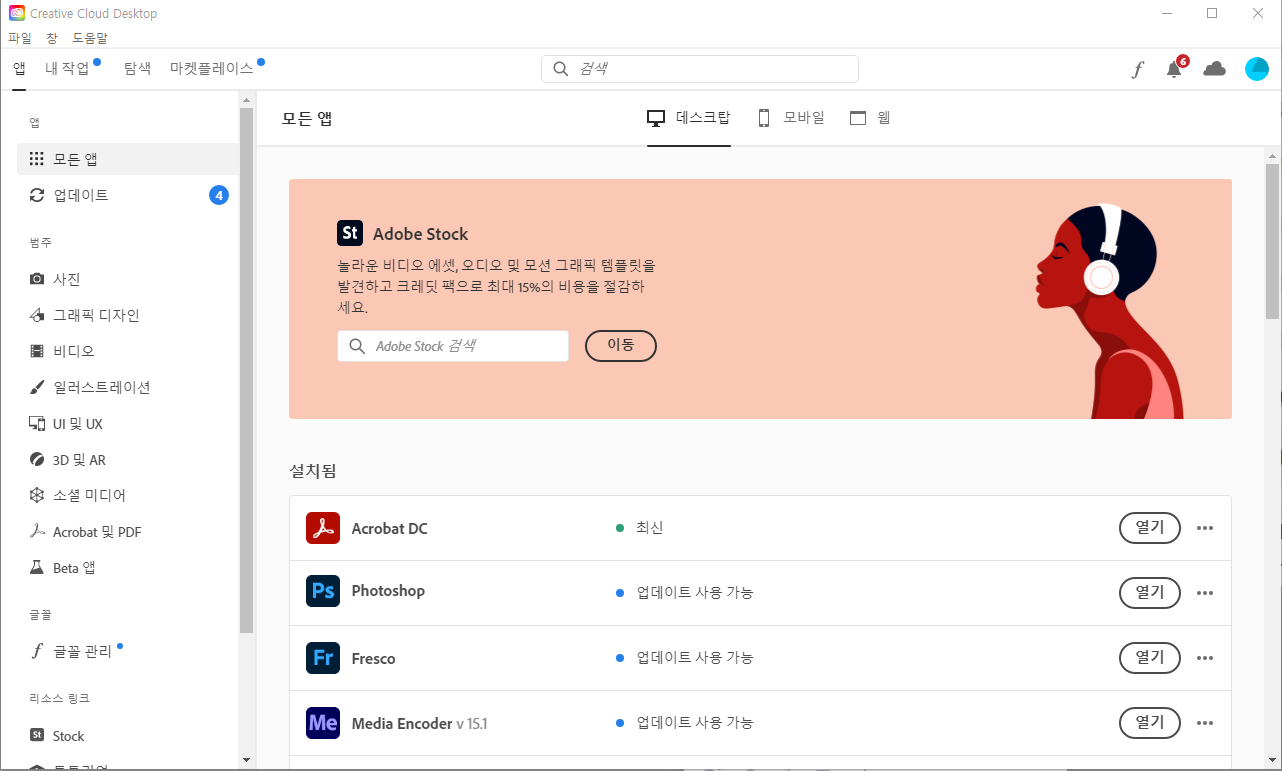Click main content scrollbar thumb
The width and height of the screenshot is (1282, 771).
pos(1272,241)
